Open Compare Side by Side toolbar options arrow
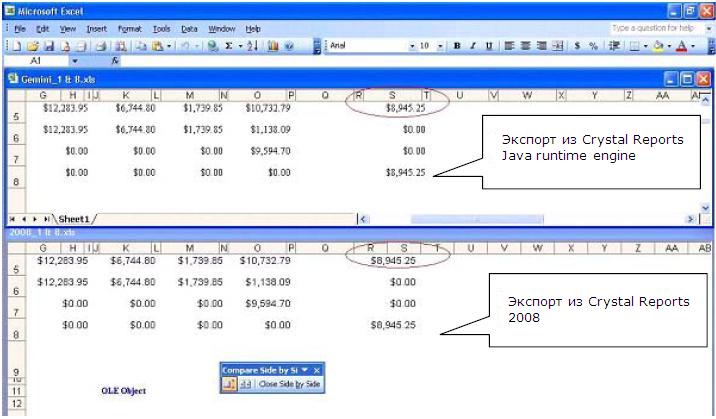716x419 pixels. tap(305, 370)
